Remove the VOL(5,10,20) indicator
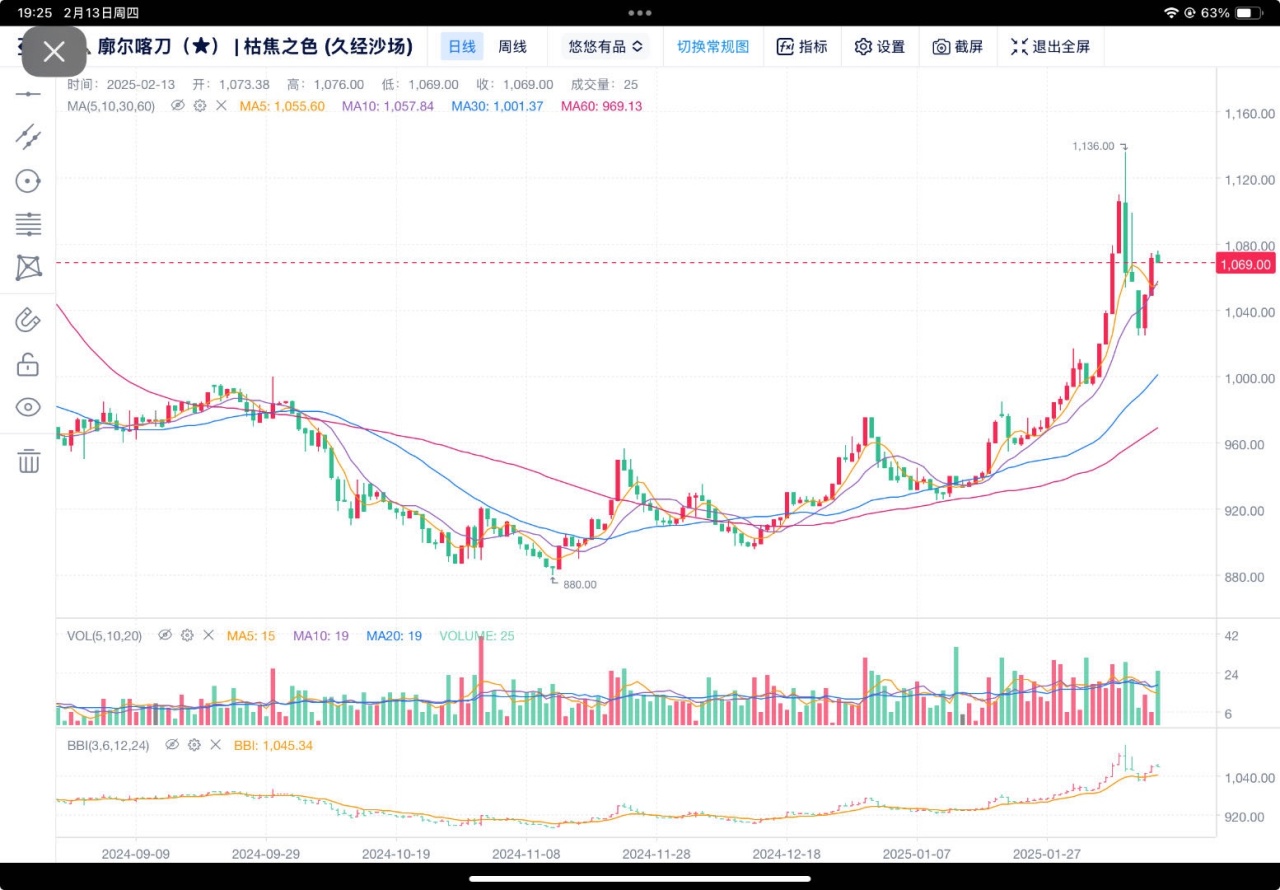1280x890 pixels. point(208,635)
